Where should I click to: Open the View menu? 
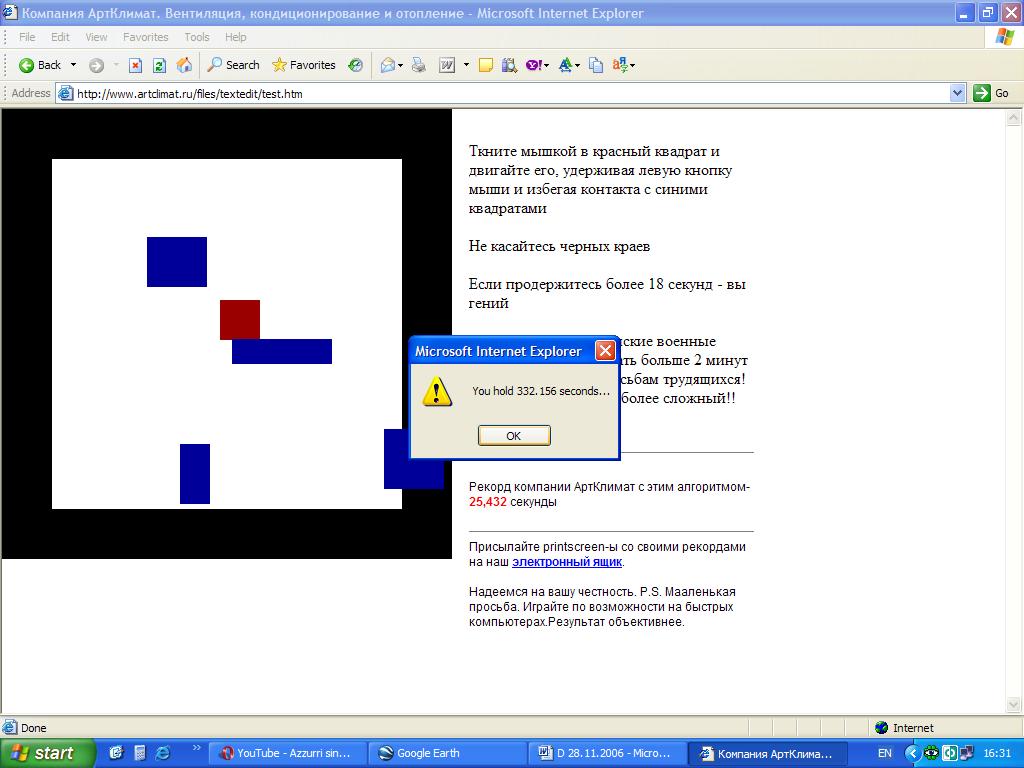[x=96, y=37]
